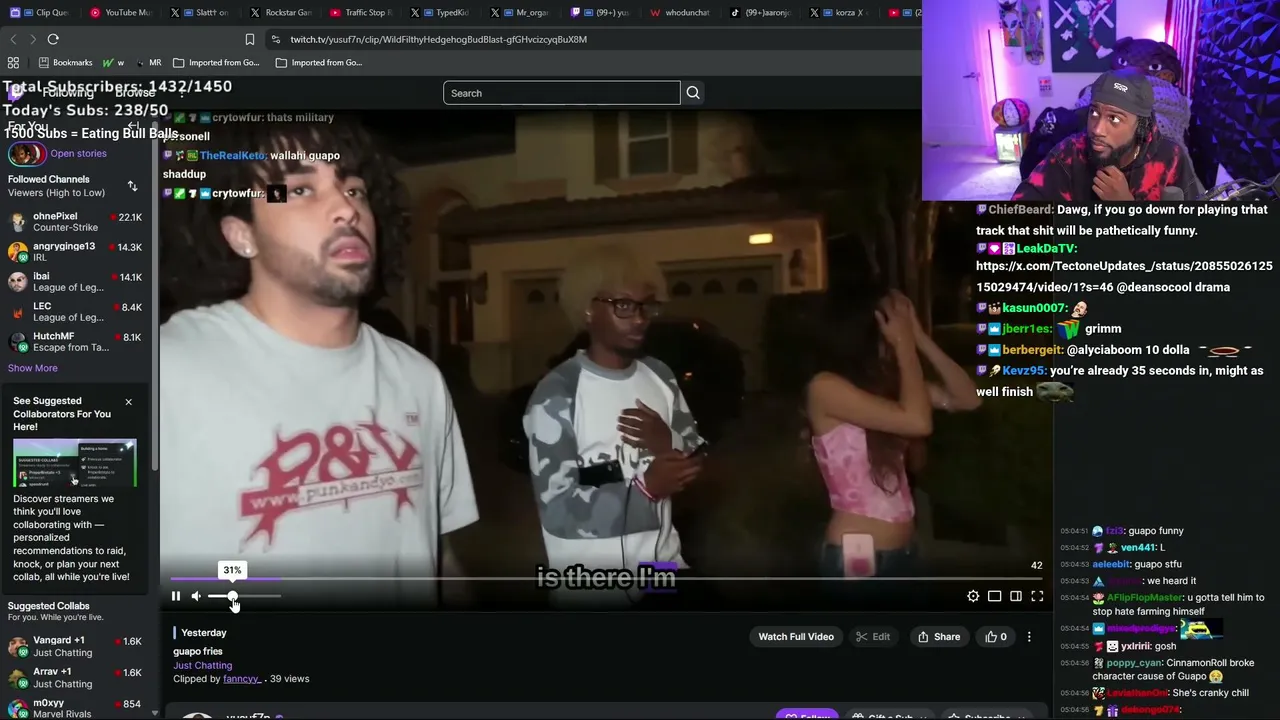Switch to the TypedKid tab
The height and width of the screenshot is (720, 1280).
(x=441, y=12)
